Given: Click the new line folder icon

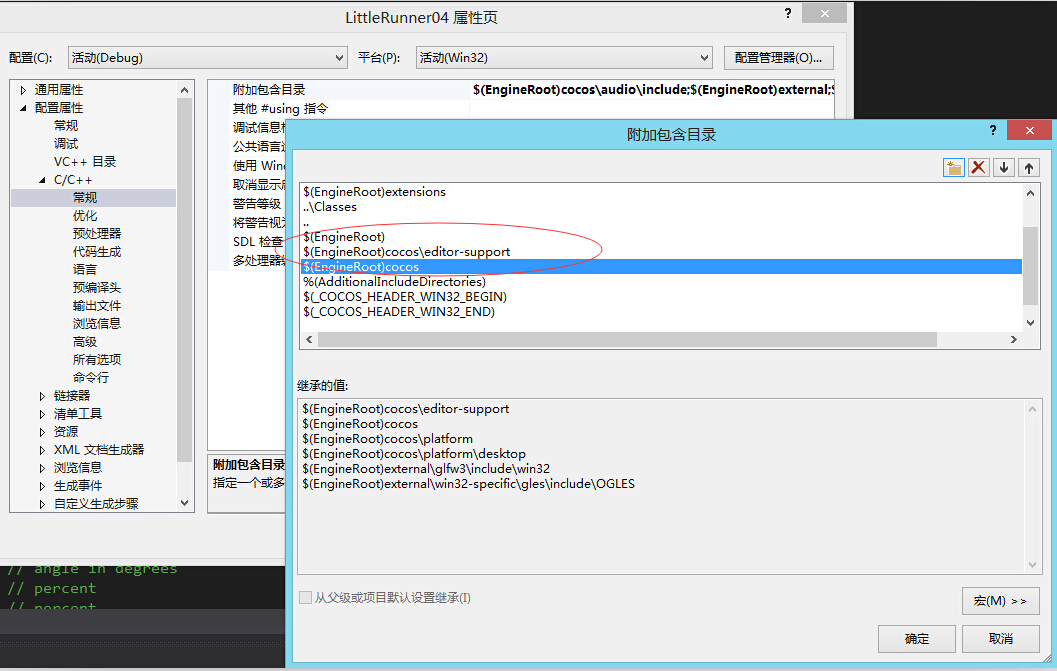Looking at the screenshot, I should (953, 168).
